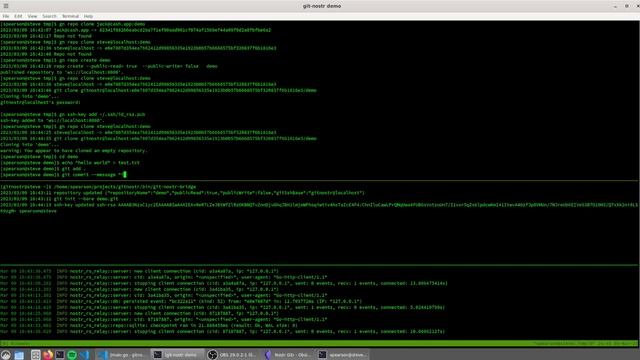Launch the file manager from the taskbar

[19, 355]
